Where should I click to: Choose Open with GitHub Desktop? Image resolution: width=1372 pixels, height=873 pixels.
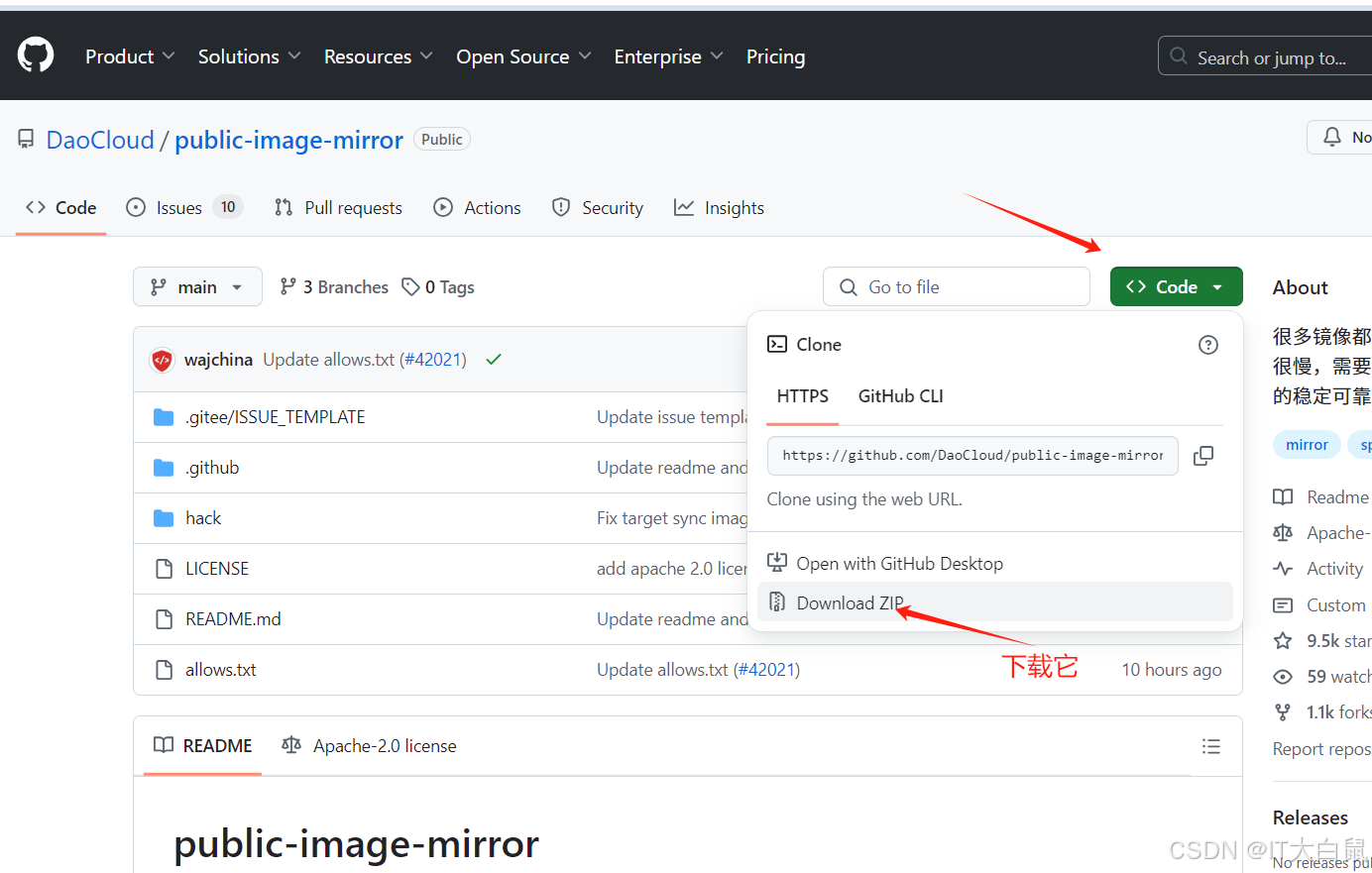[995, 563]
